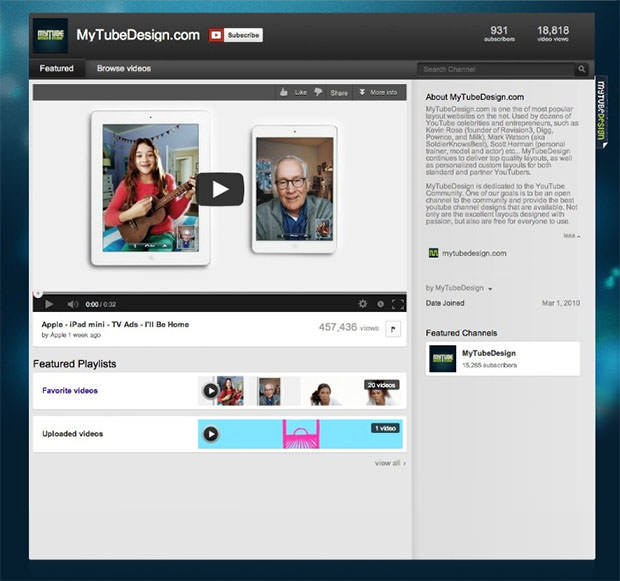Click the MyTubeDesign.com channel title

[138, 35]
